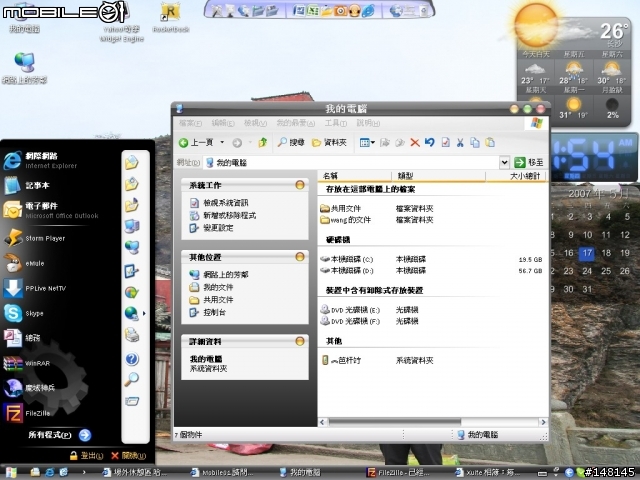Click the Properties toolbar icon

point(445,142)
